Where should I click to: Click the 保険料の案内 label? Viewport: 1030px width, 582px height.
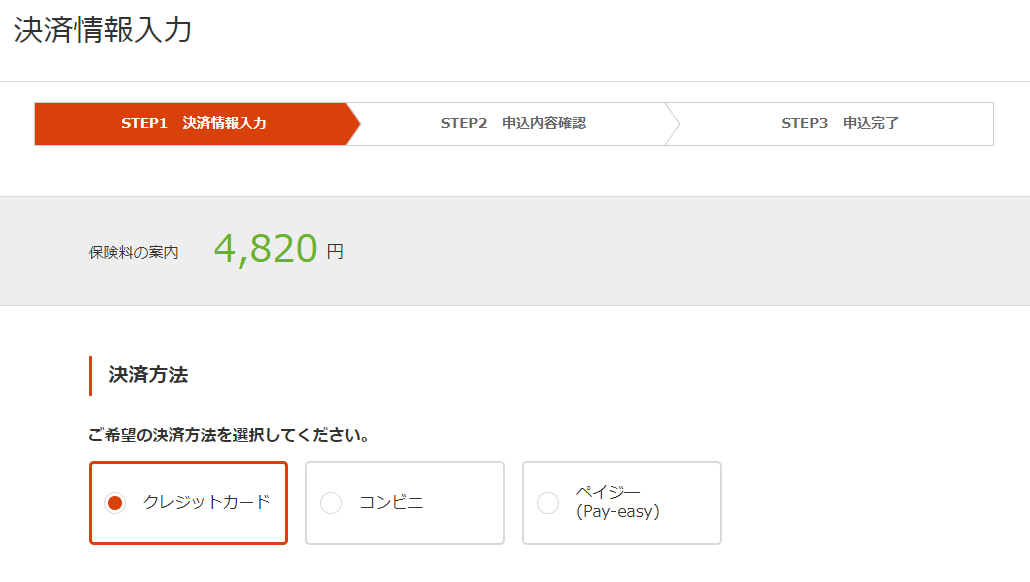coord(133,252)
